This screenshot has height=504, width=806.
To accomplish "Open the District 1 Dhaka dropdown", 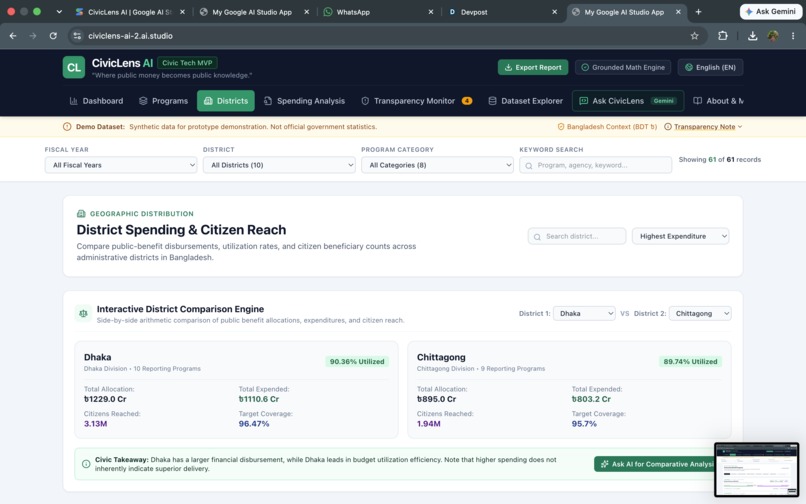I will tap(584, 313).
